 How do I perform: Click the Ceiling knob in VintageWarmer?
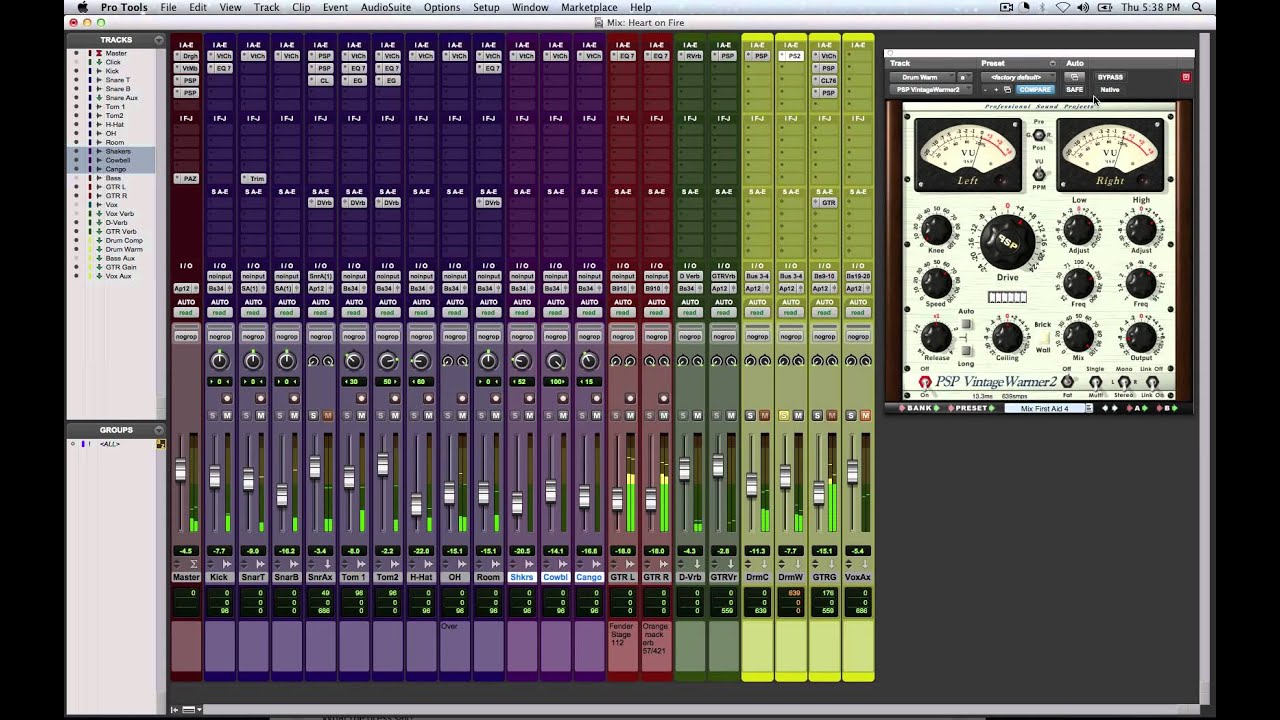pyautogui.click(x=1007, y=336)
